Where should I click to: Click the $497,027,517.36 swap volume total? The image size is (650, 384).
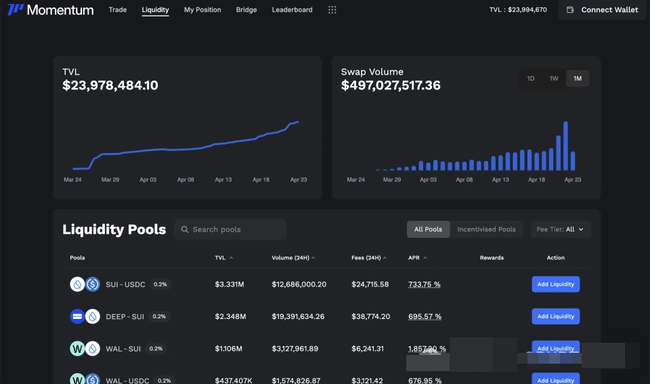coord(390,85)
